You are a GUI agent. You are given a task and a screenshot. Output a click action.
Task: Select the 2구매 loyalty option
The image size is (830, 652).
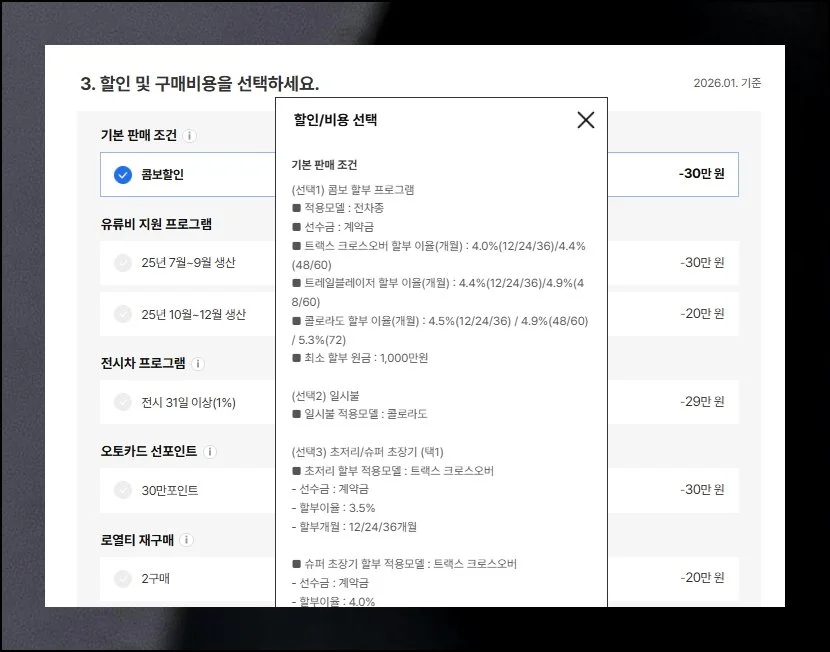point(123,578)
